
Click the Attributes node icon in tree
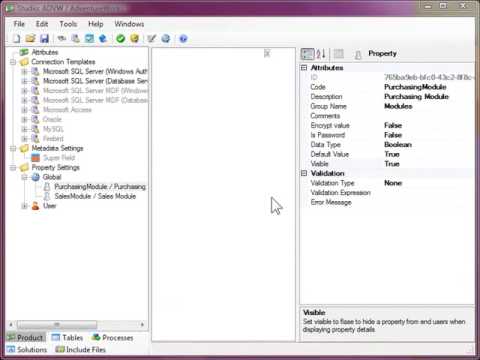click(24, 52)
